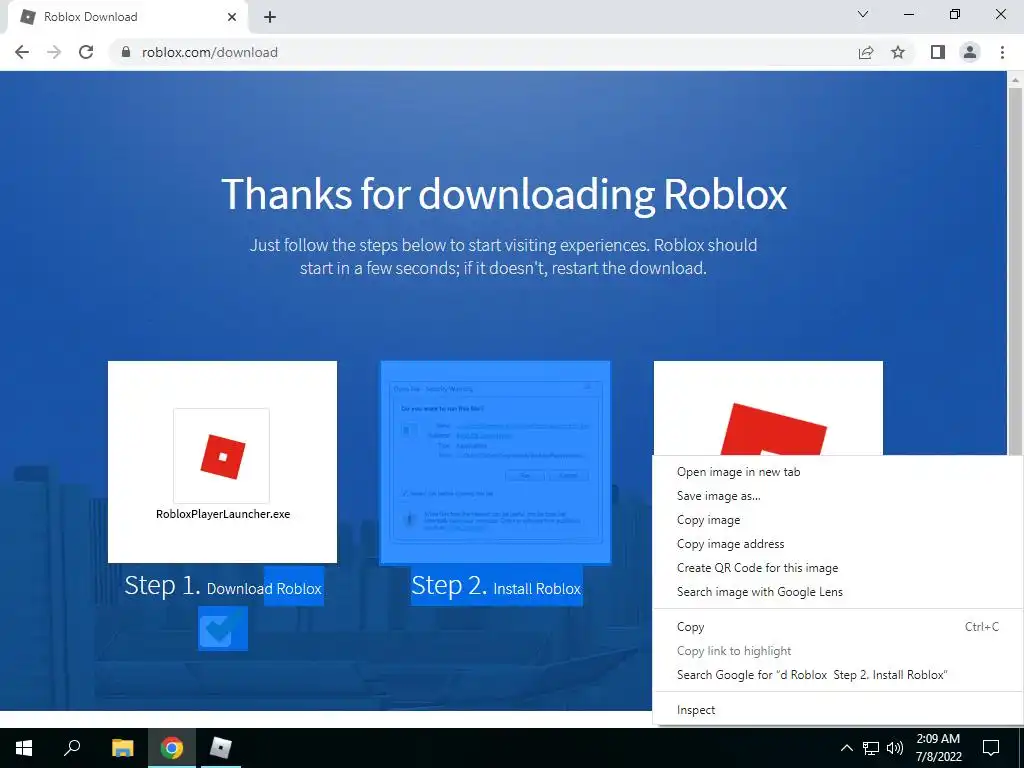
Task: Click the RobloxPlayerLauncher.exe thumbnail image
Action: tap(222, 462)
